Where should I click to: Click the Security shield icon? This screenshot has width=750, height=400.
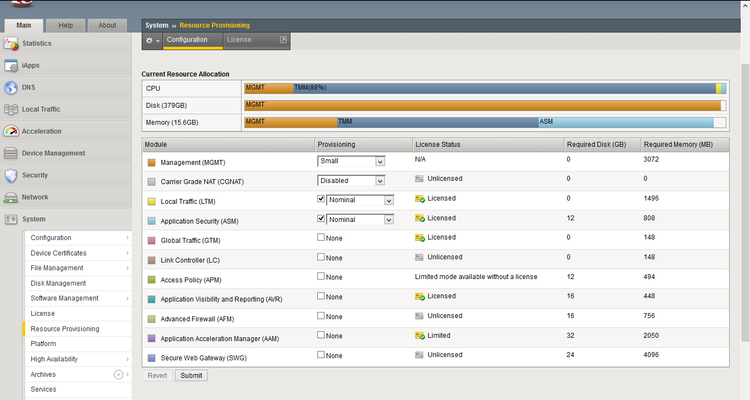coord(11,175)
